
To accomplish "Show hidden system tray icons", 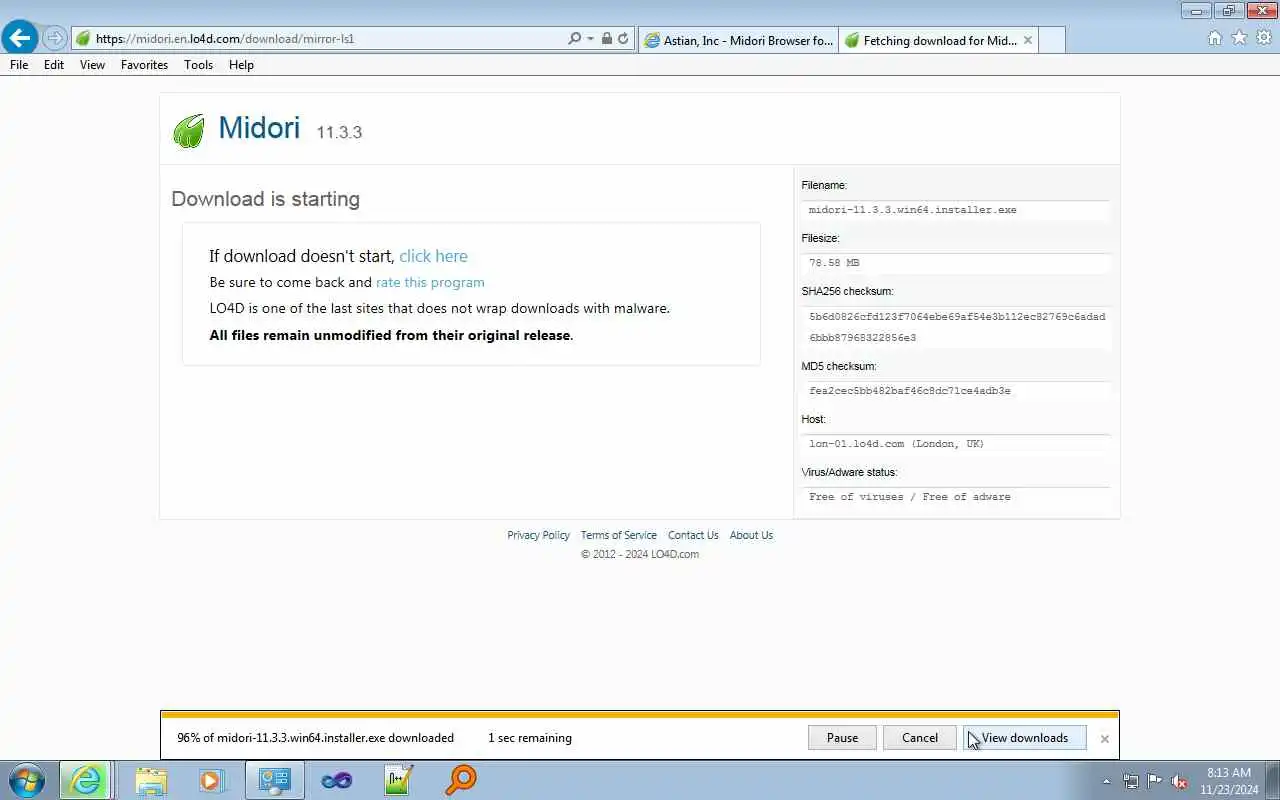I will point(1106,781).
